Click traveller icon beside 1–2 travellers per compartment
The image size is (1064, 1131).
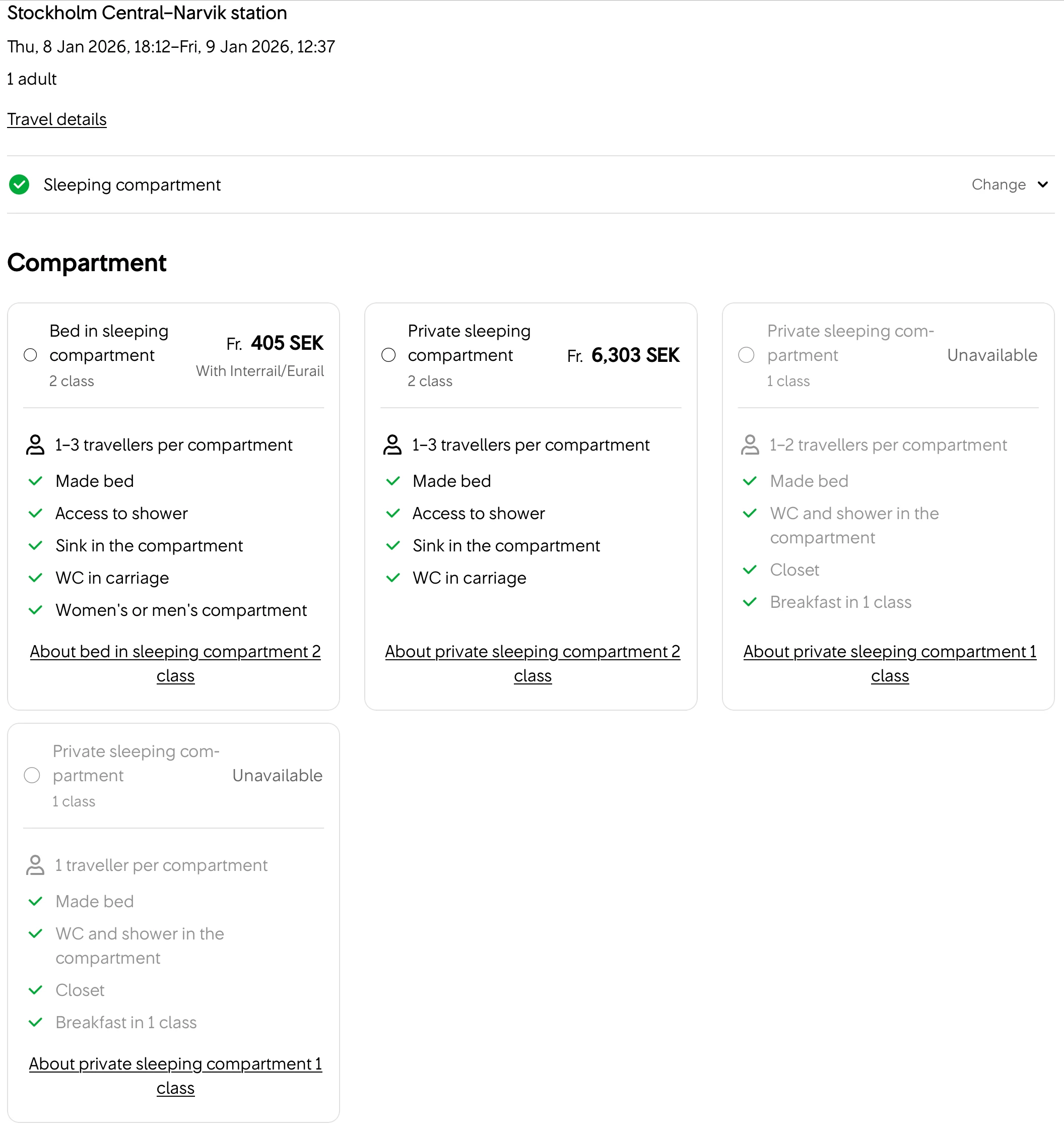750,445
